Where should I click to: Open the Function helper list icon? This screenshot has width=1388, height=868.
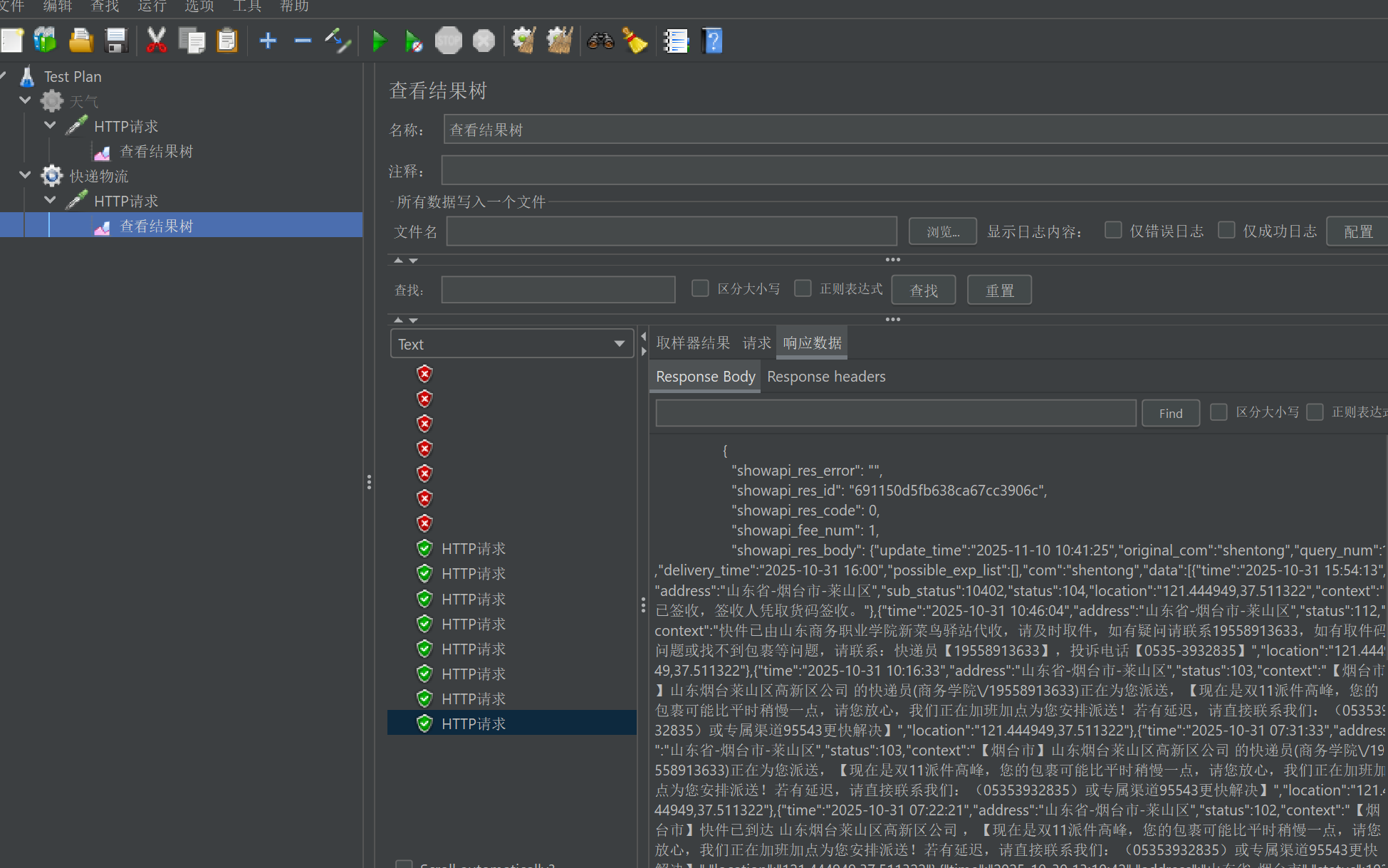pos(676,41)
